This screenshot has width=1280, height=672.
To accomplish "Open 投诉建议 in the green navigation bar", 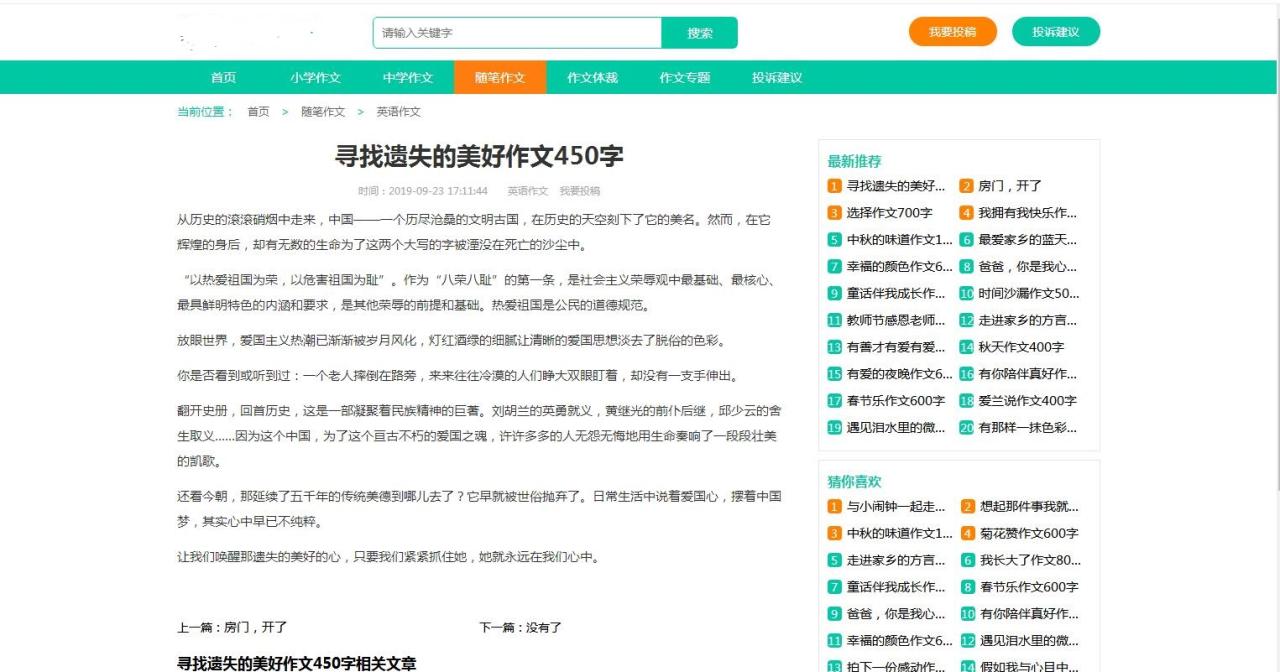I will [777, 77].
